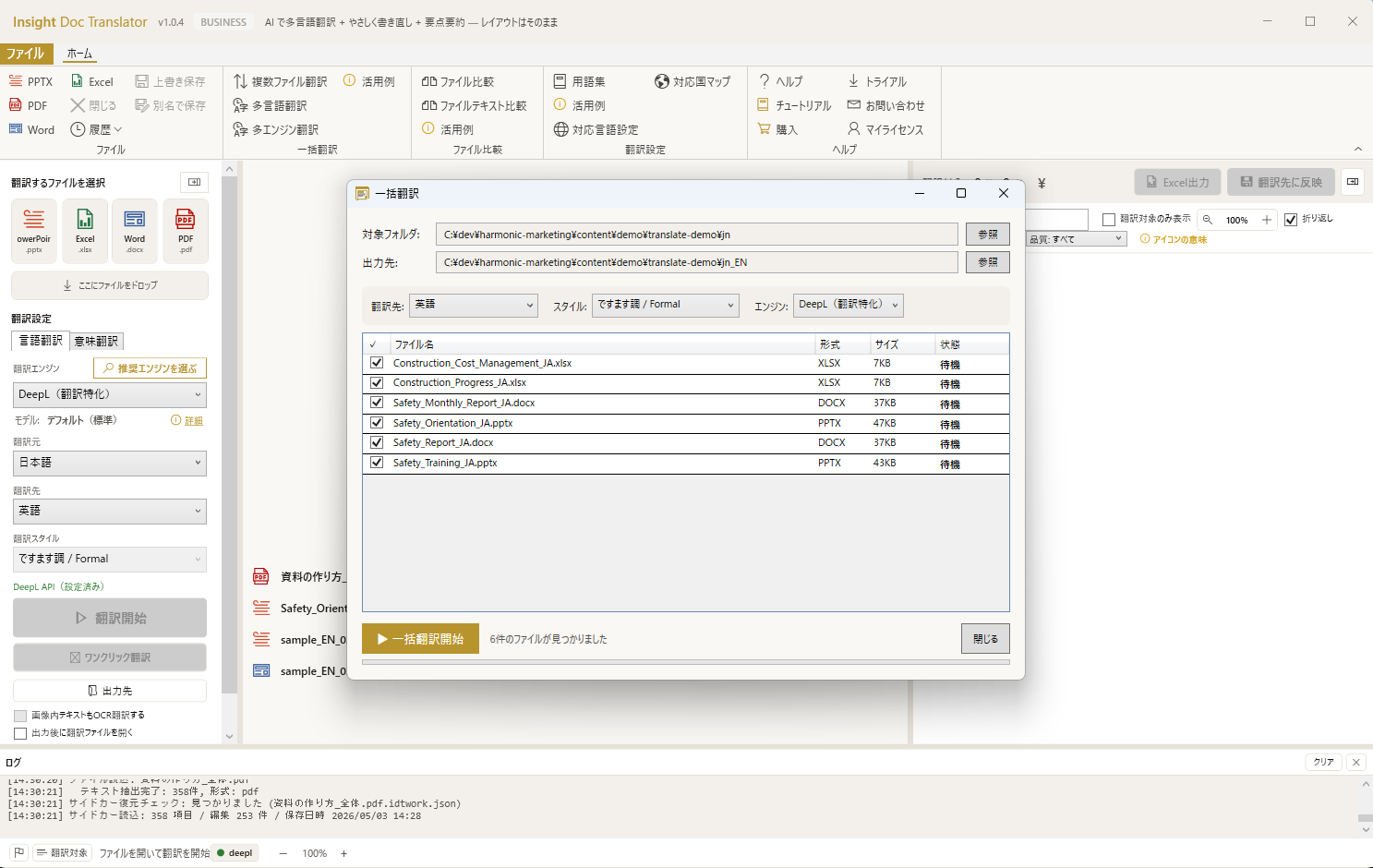Open チュートリアル

794,105
